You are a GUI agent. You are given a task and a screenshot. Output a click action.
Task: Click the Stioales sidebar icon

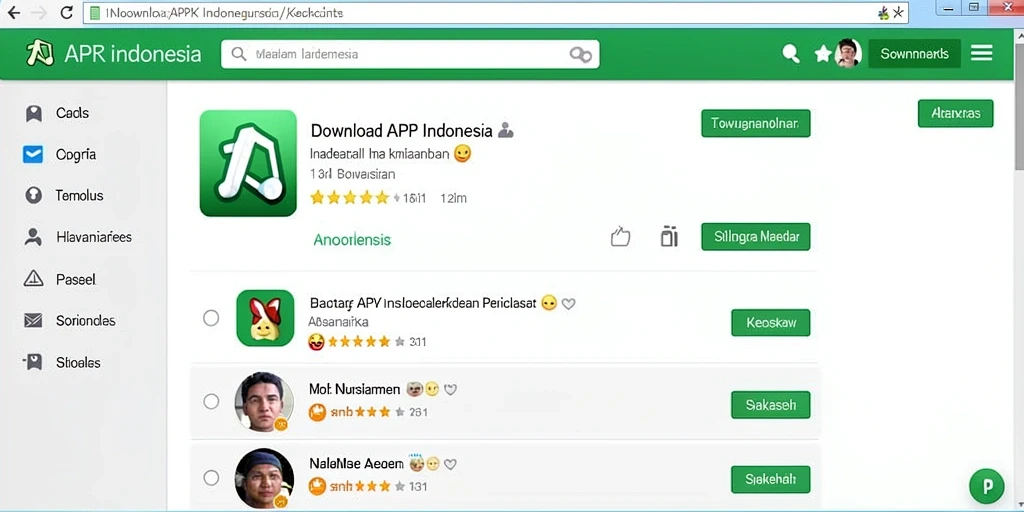[33, 362]
